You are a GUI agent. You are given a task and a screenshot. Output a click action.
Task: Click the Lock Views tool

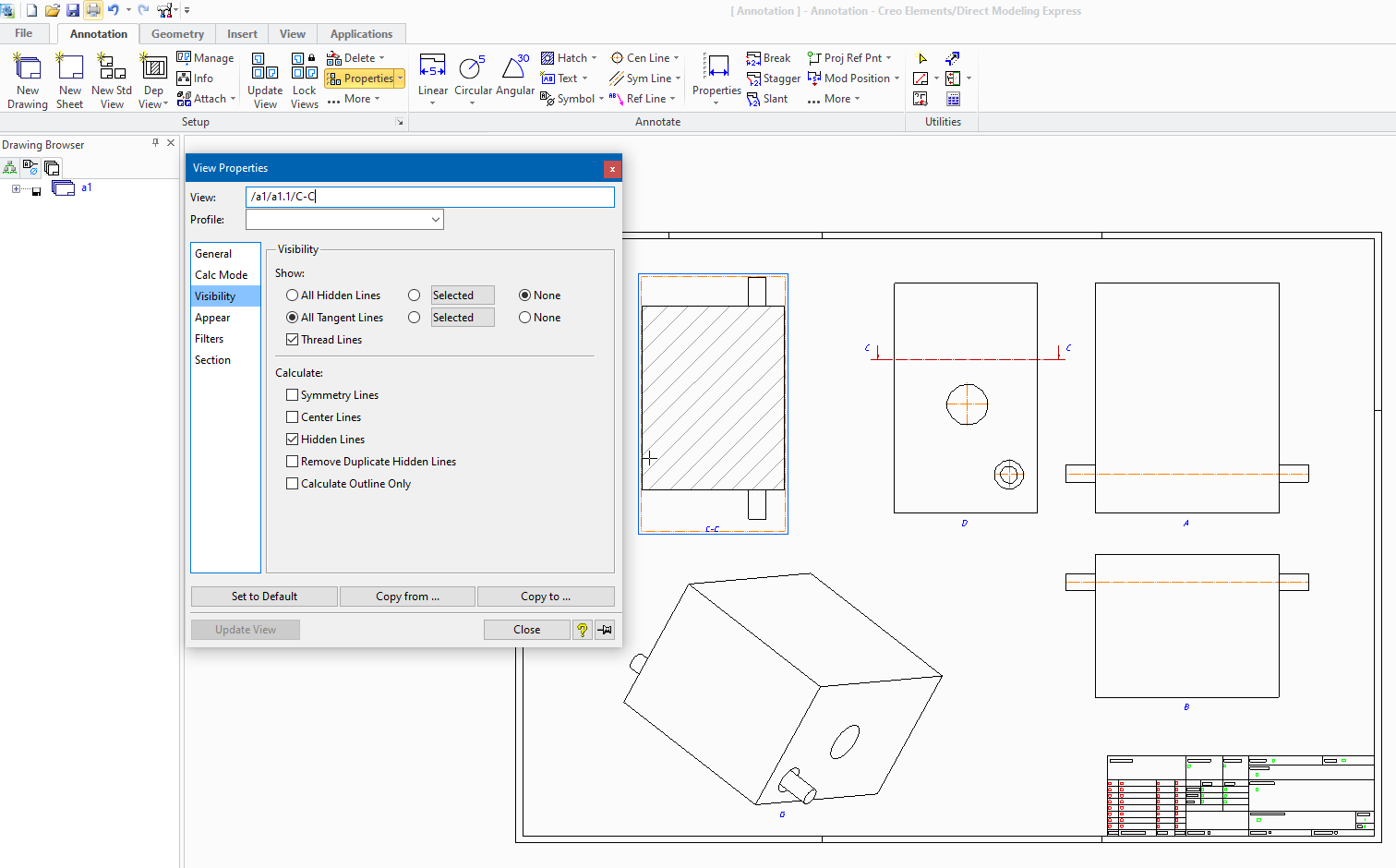304,78
